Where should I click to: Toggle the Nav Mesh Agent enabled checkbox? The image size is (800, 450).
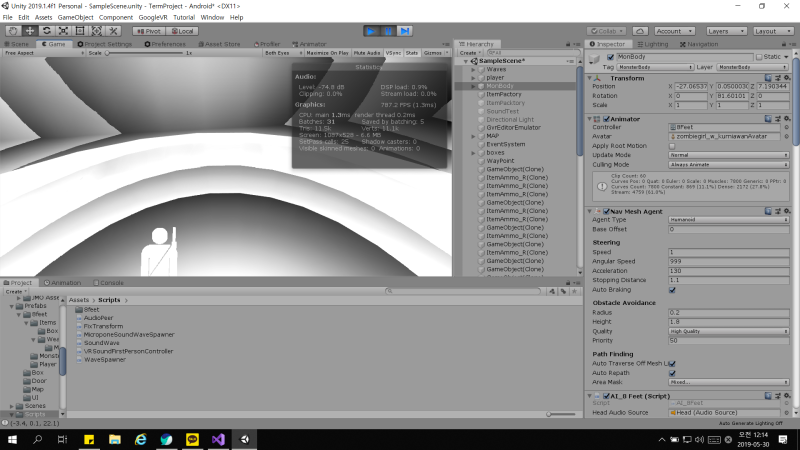(x=607, y=211)
